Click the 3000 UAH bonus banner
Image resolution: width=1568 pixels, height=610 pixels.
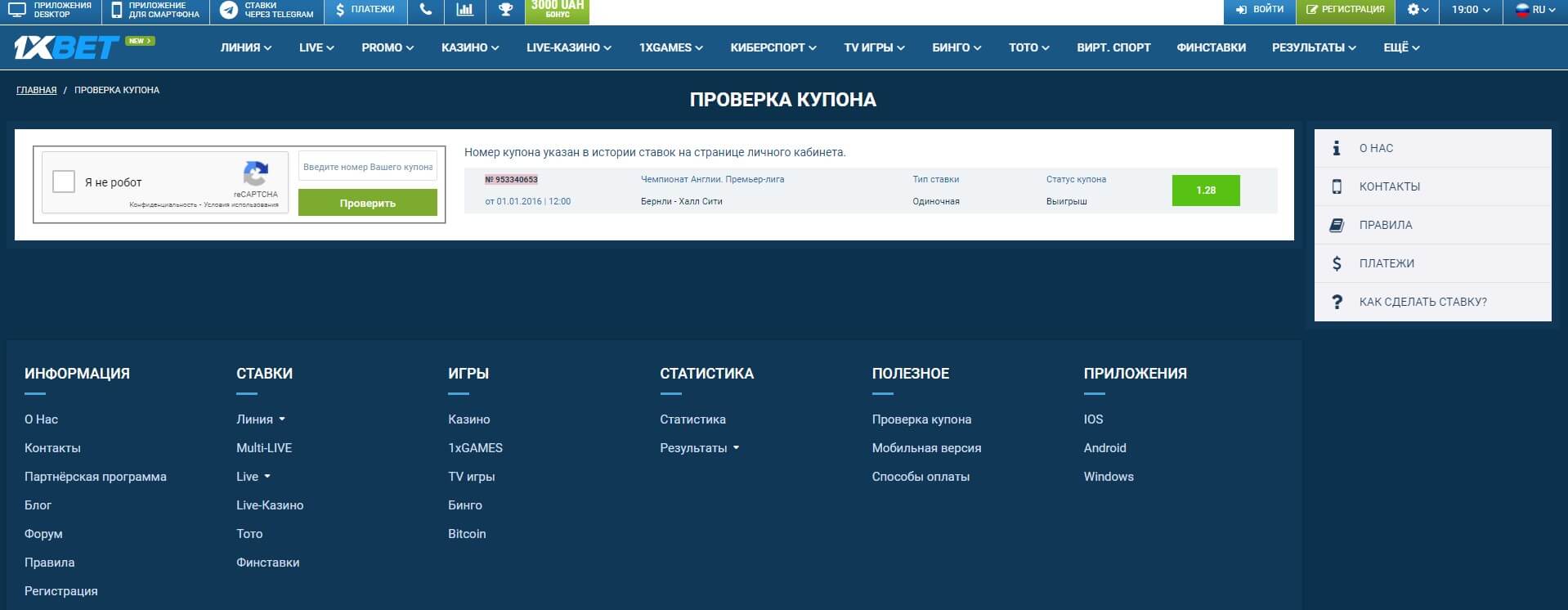pos(557,10)
